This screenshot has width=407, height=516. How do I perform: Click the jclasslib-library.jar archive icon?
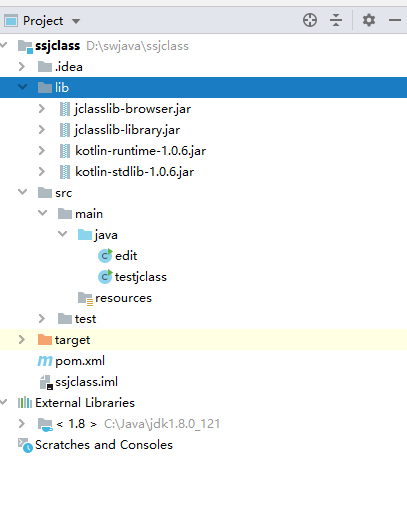point(65,130)
